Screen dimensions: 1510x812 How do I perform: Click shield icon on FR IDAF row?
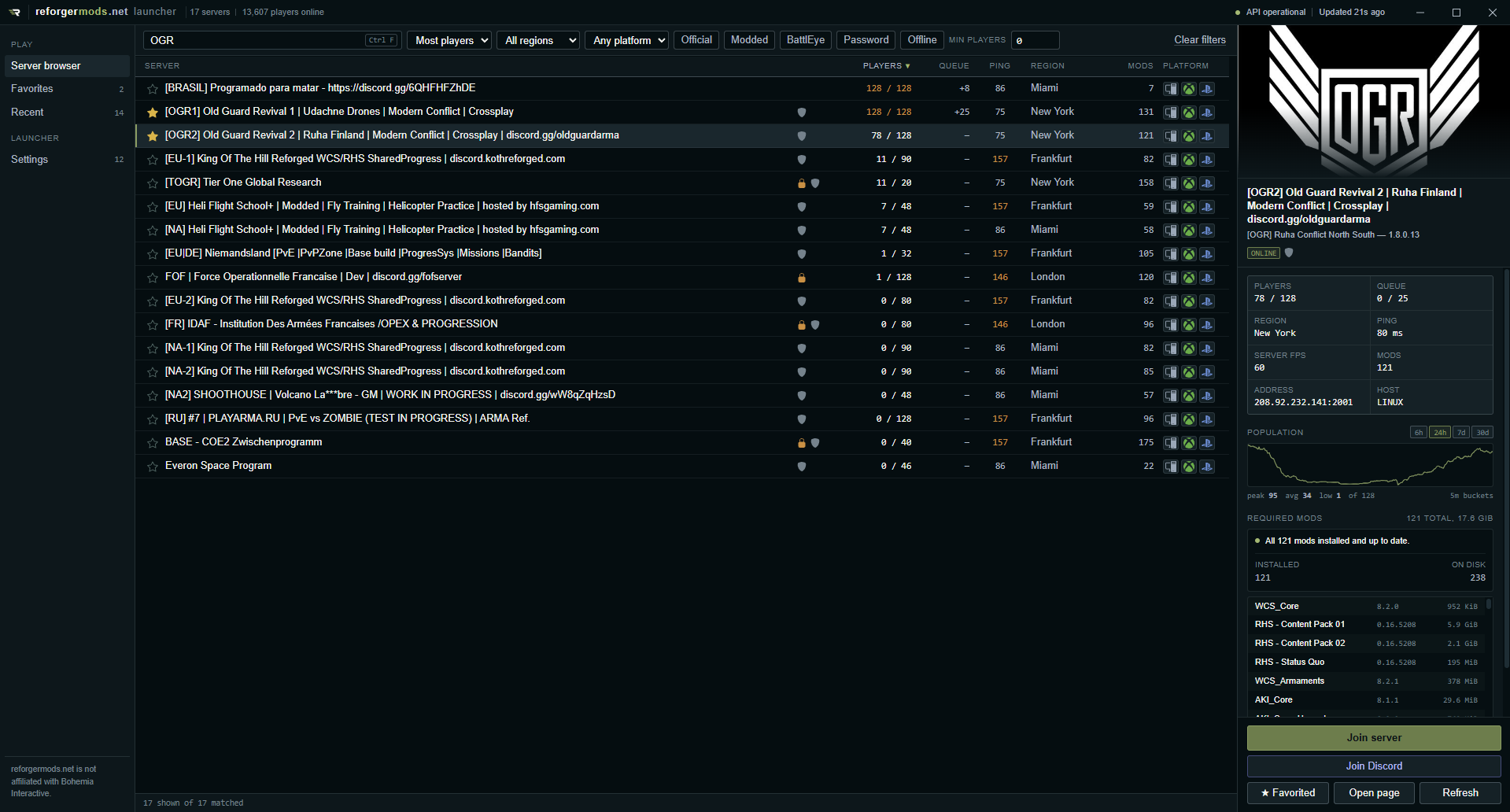tap(815, 325)
